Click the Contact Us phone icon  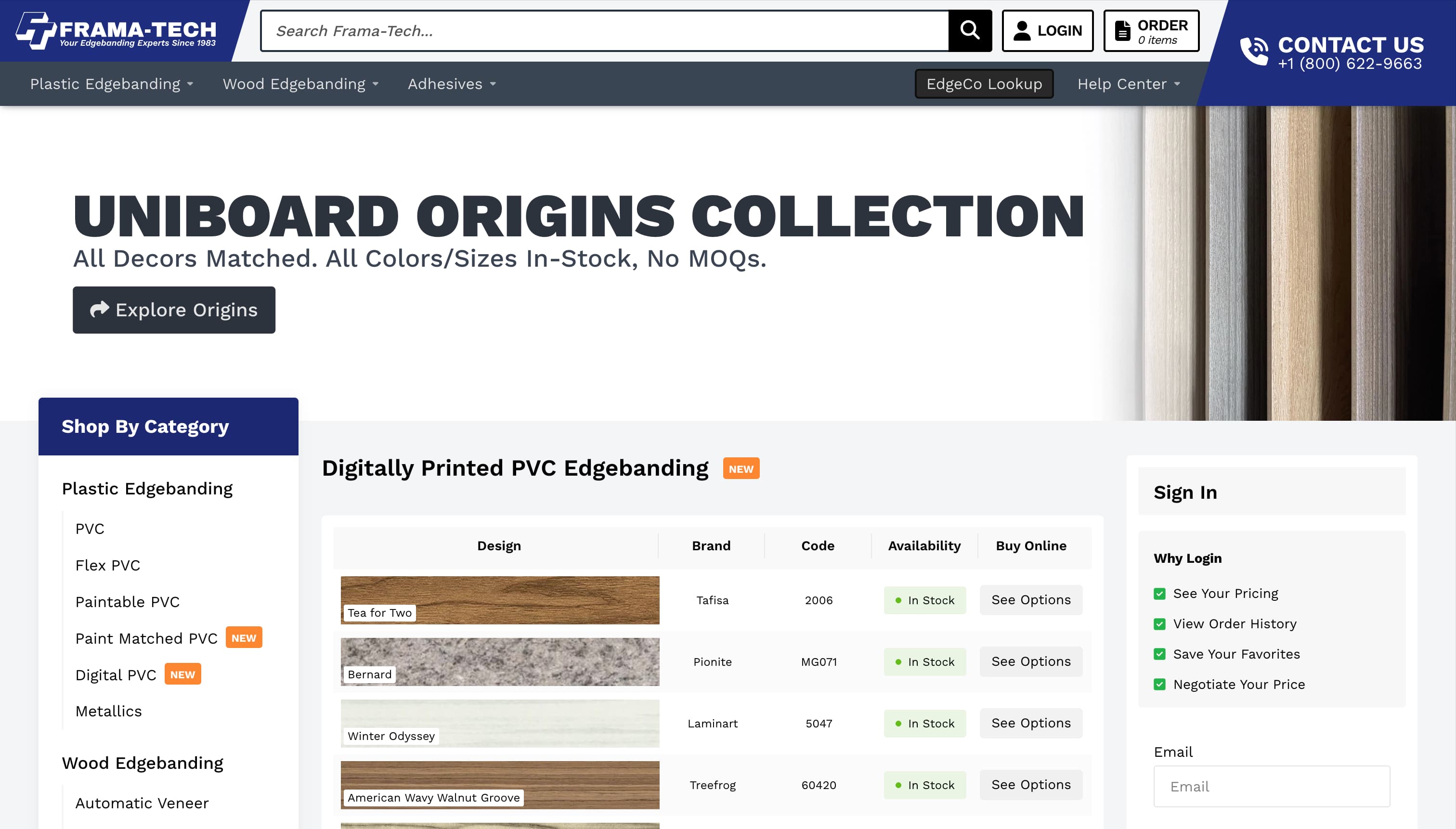click(x=1254, y=52)
